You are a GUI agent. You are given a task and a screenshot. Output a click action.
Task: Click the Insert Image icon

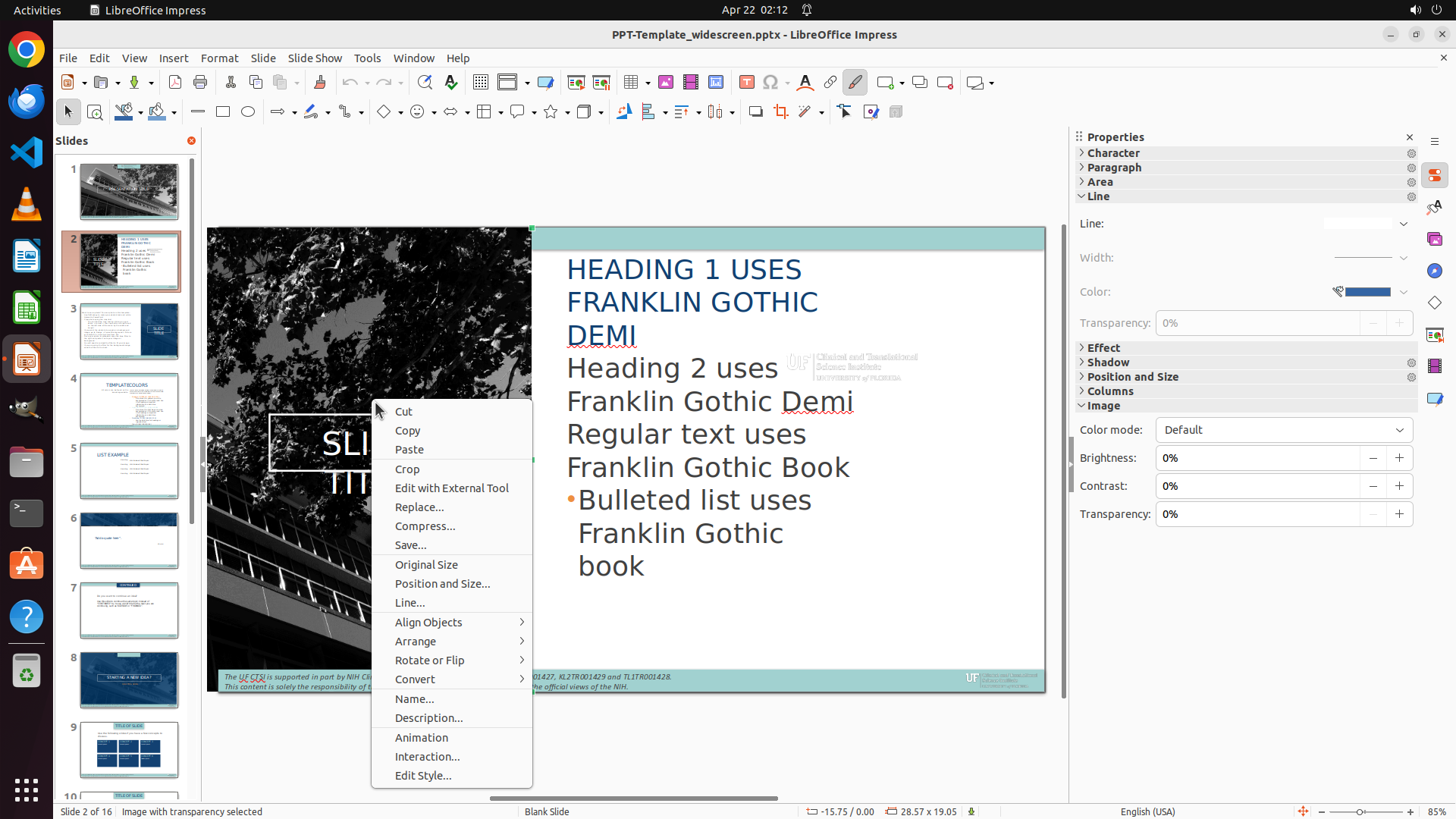pos(666,83)
